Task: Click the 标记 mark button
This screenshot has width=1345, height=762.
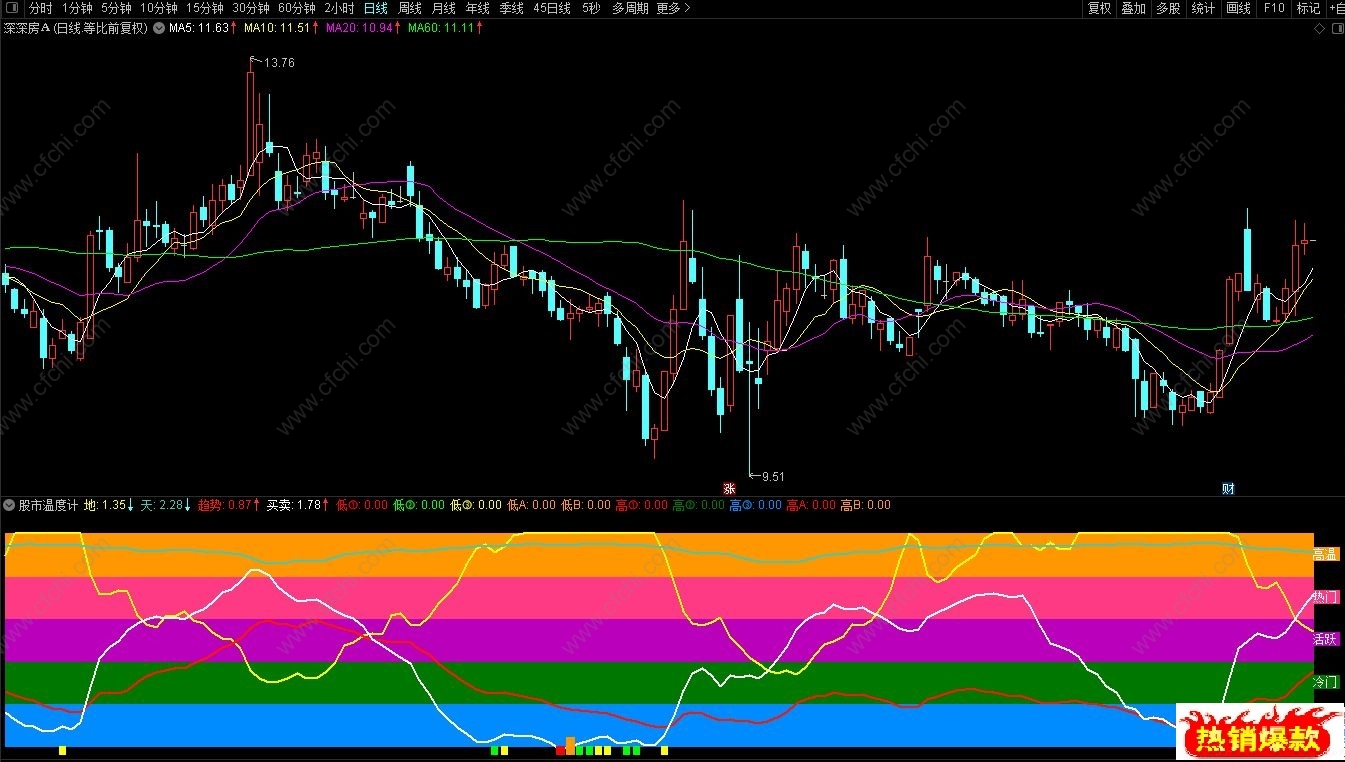Action: tap(1308, 8)
